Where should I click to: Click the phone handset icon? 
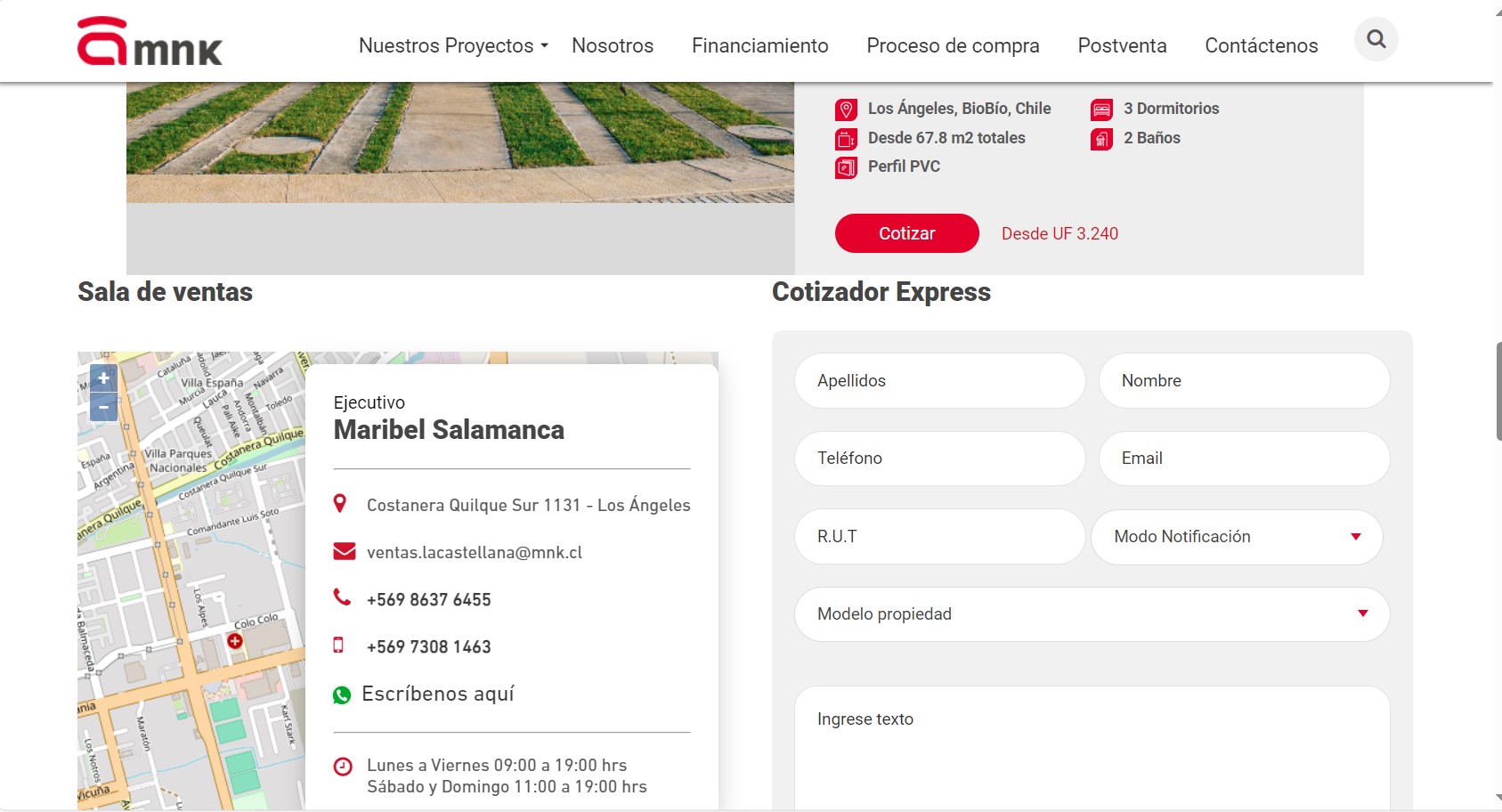pyautogui.click(x=342, y=597)
